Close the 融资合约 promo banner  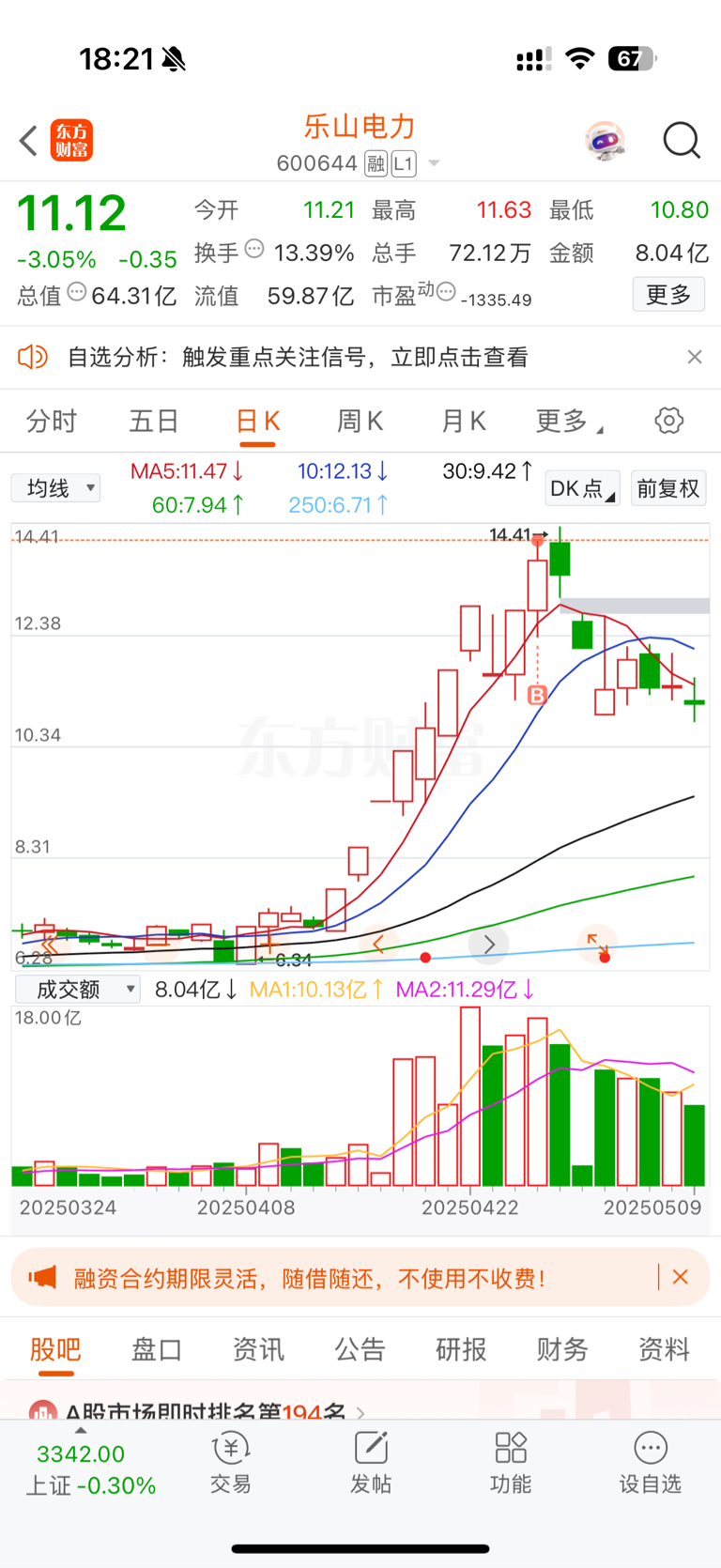(681, 1277)
